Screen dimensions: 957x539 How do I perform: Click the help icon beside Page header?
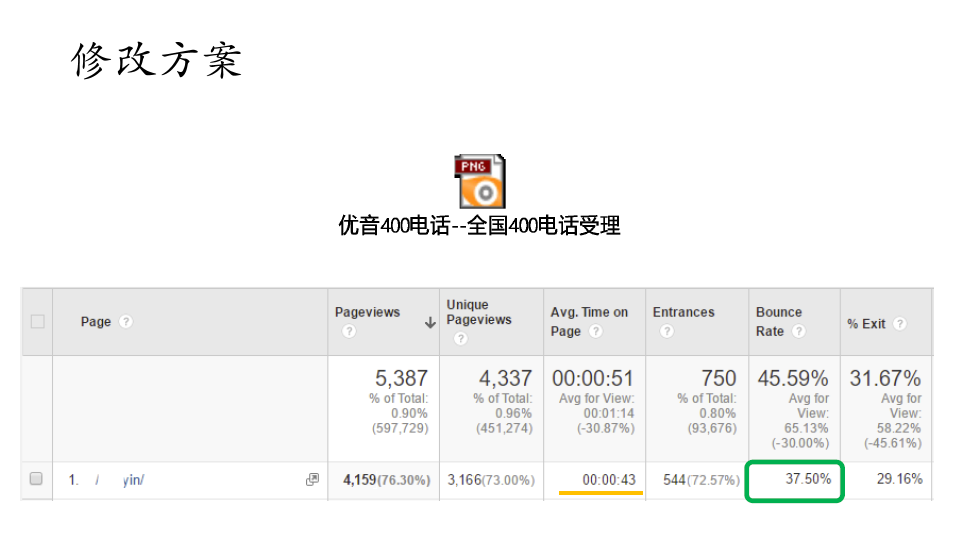[x=126, y=322]
